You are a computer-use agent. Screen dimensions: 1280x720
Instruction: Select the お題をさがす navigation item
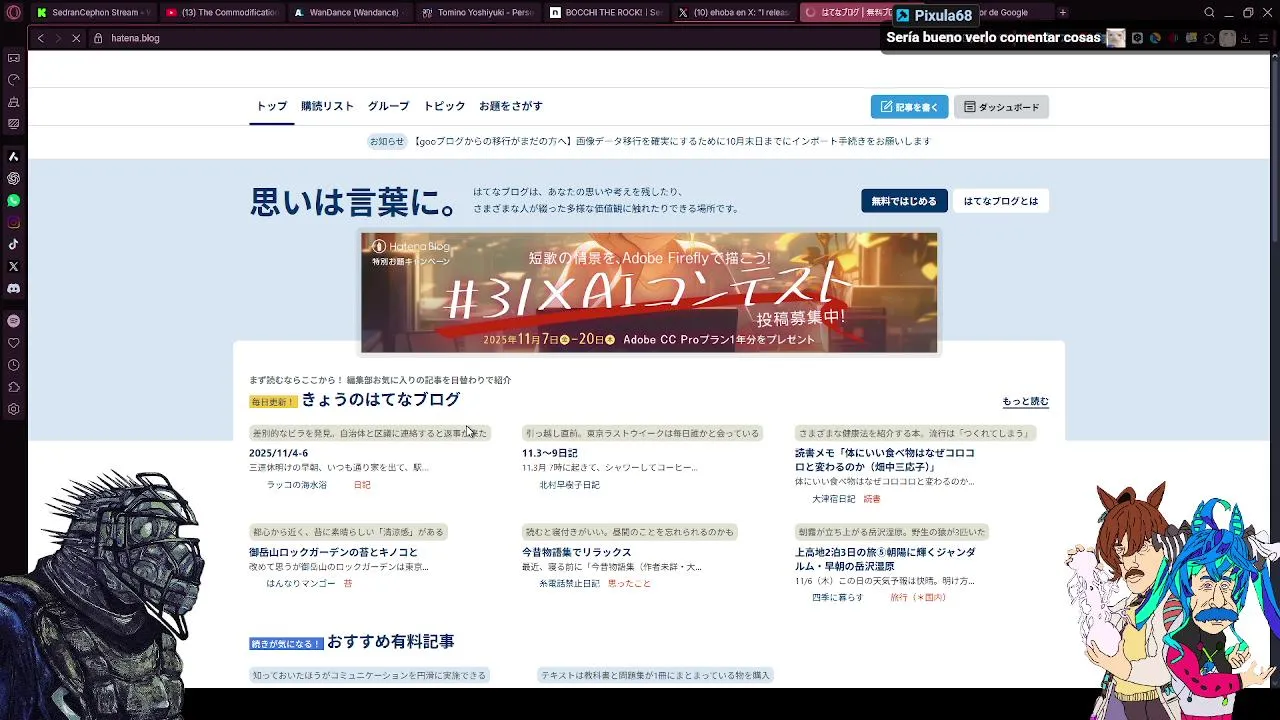tap(511, 106)
